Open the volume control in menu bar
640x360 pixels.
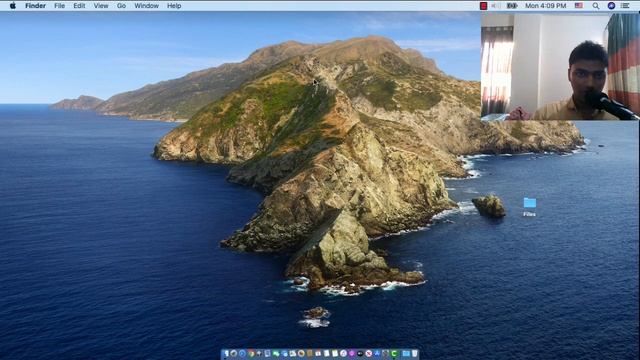(x=496, y=6)
